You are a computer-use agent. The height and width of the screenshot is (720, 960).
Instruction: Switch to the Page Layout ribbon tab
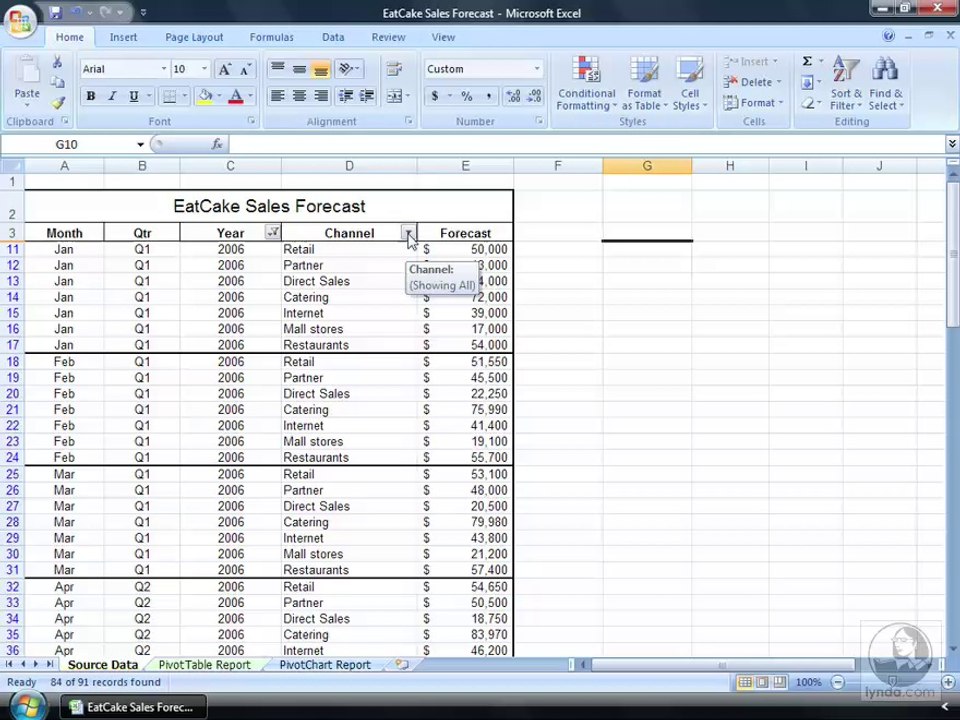click(194, 37)
